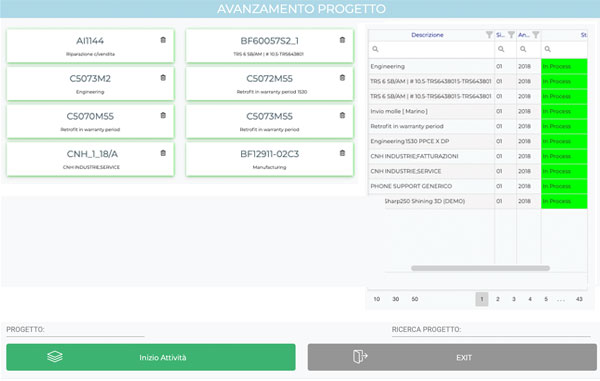Click trash icon on BF60057S2_1 card
Viewport: 600px width, 381px height.
342,40
